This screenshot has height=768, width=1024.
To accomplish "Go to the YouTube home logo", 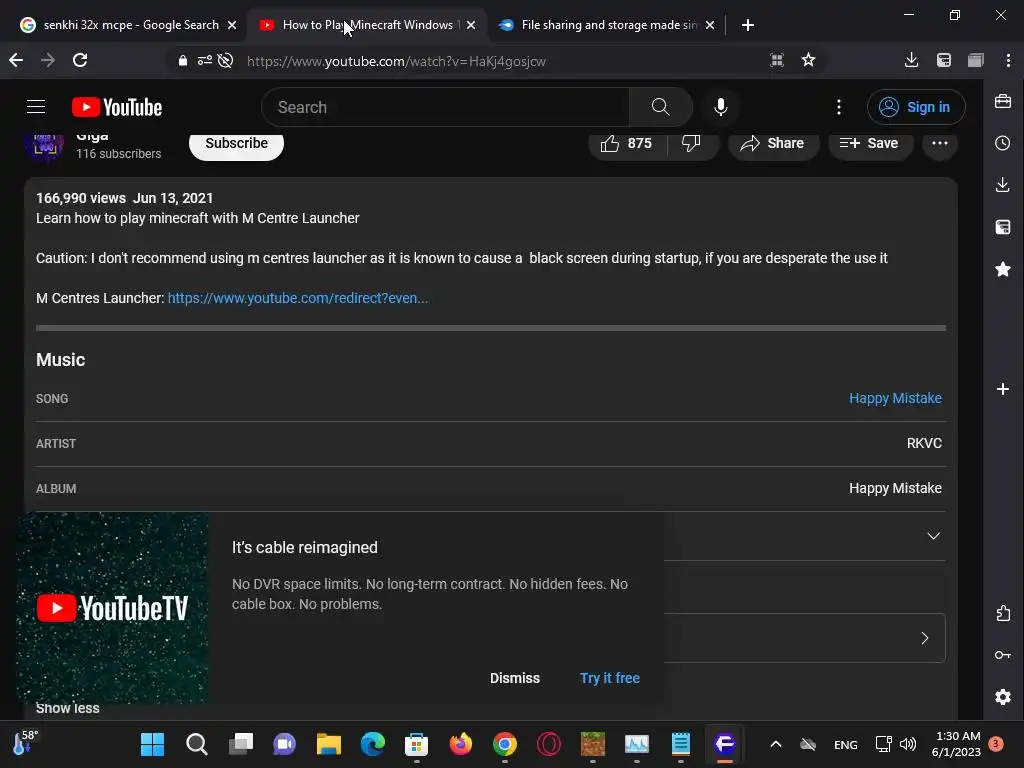I will point(117,107).
